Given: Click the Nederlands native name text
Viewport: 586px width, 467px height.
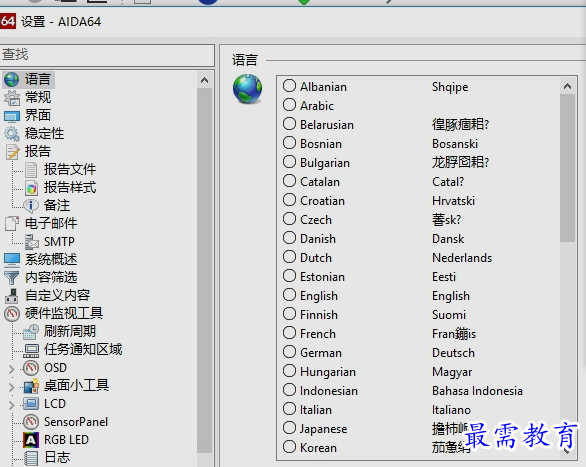Looking at the screenshot, I should (462, 258).
